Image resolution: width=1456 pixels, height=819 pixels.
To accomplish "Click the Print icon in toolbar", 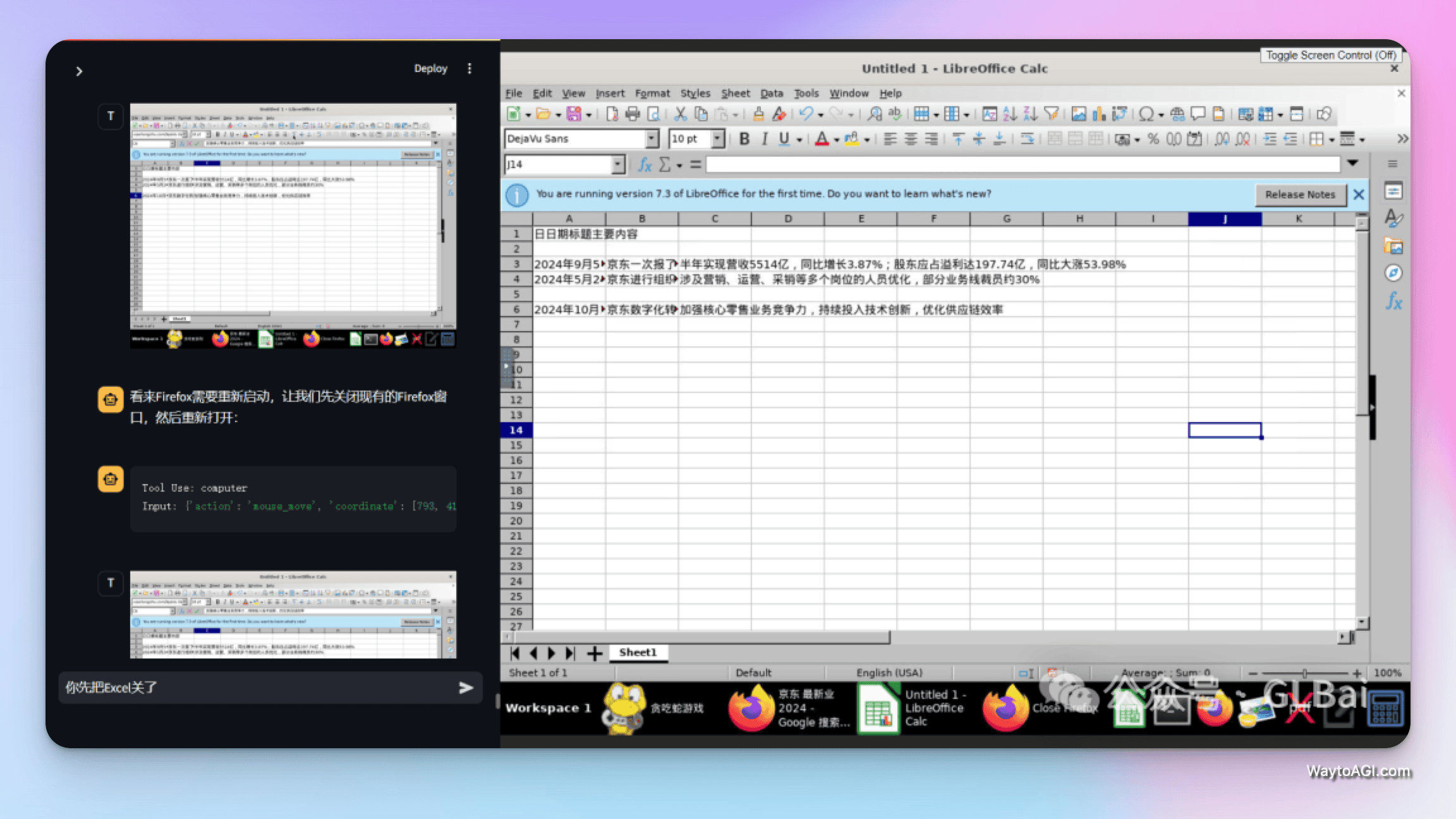I will tap(632, 114).
